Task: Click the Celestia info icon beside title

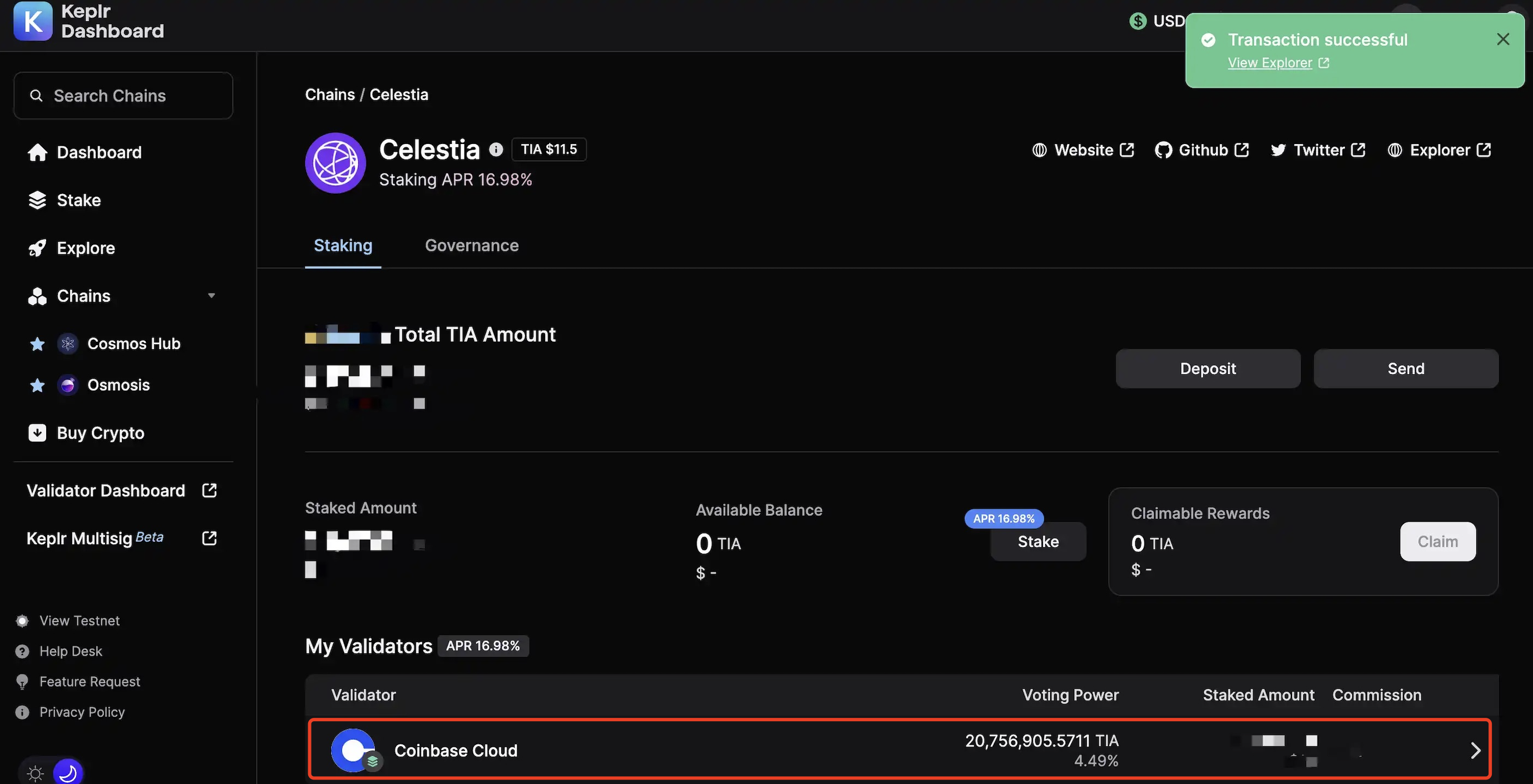Action: (496, 150)
